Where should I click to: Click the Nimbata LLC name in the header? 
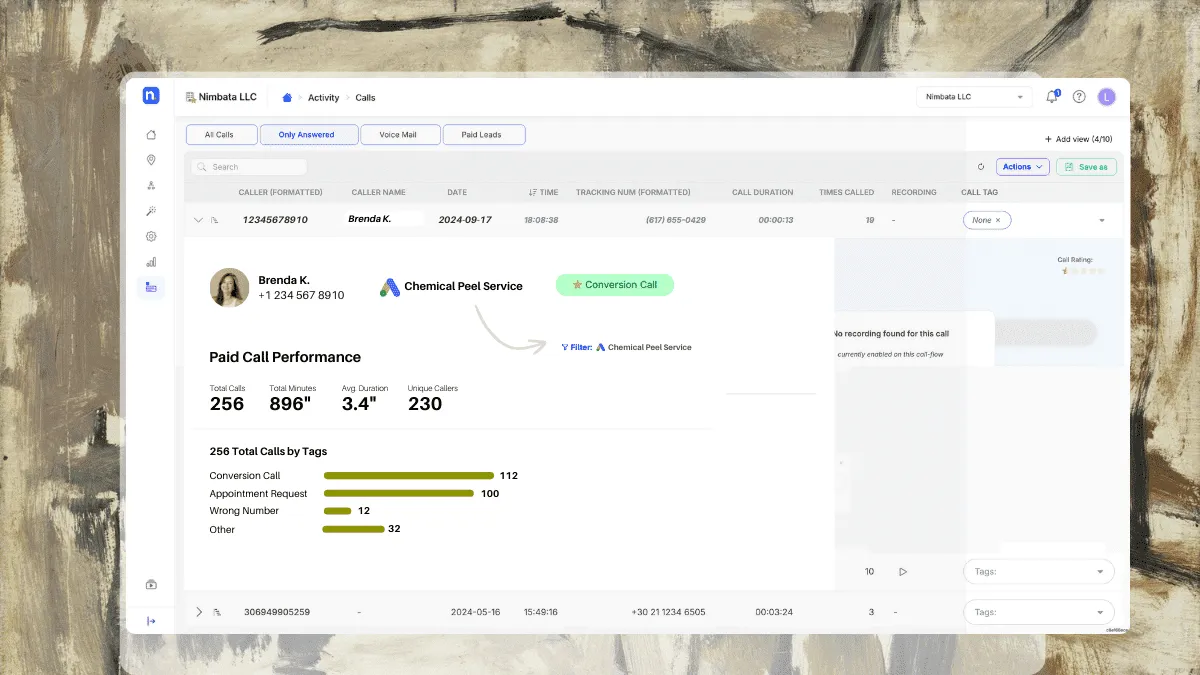228,97
